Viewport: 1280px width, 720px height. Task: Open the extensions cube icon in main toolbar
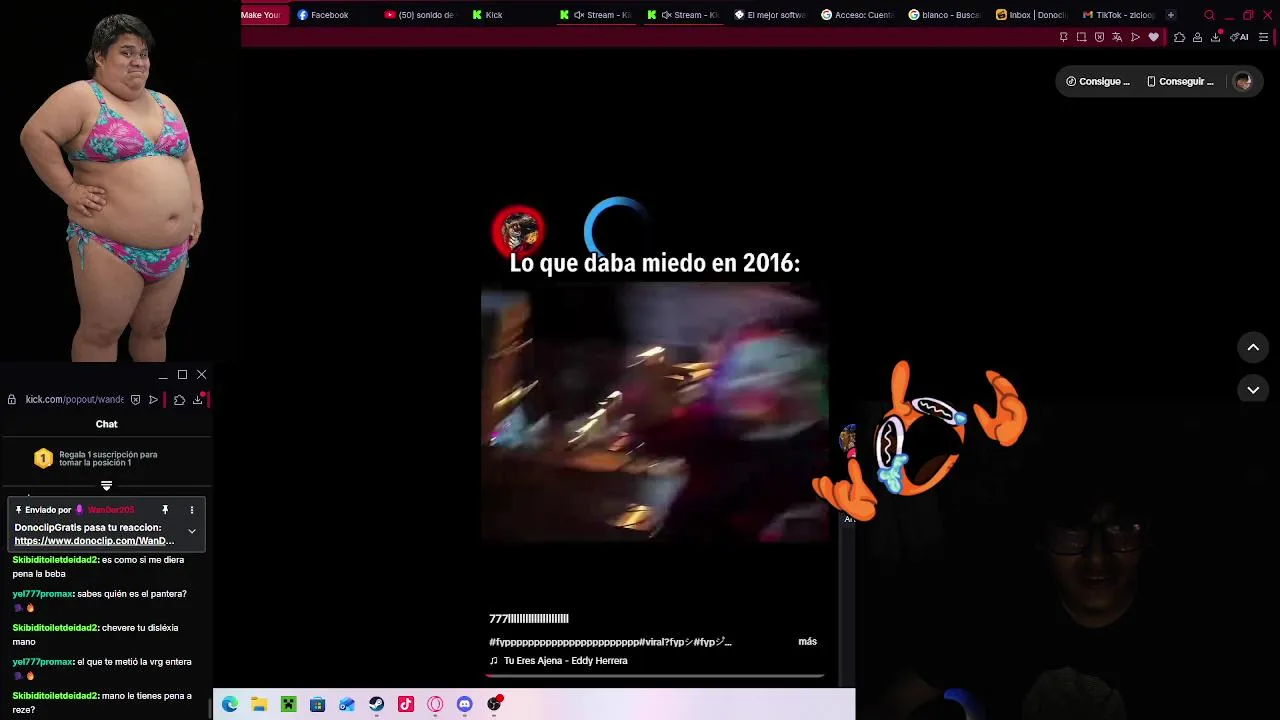coord(1179,37)
